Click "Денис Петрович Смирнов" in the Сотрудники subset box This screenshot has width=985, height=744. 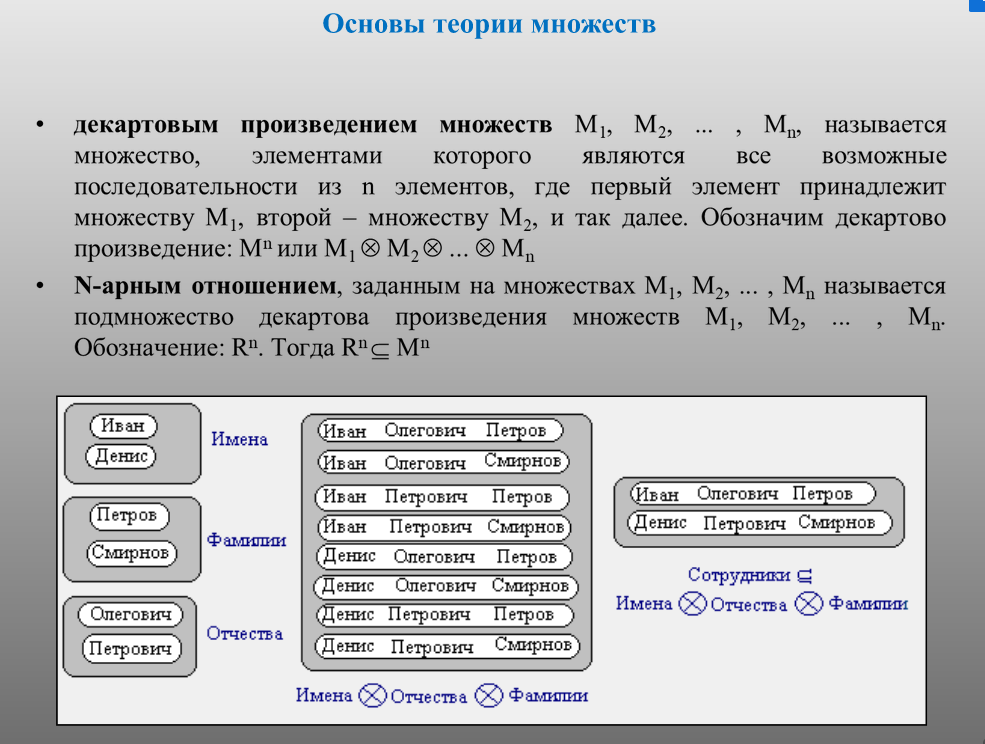(759, 523)
